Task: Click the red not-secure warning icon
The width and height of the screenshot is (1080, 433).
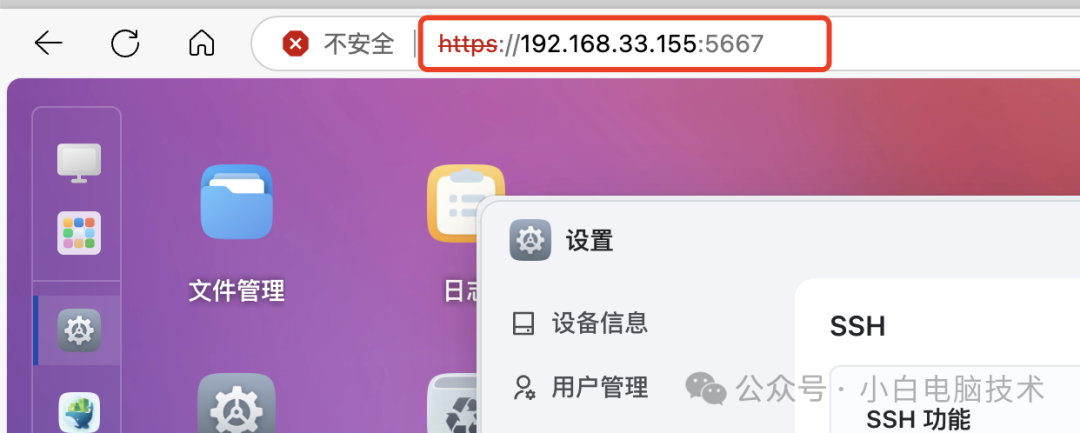Action: tap(295, 44)
